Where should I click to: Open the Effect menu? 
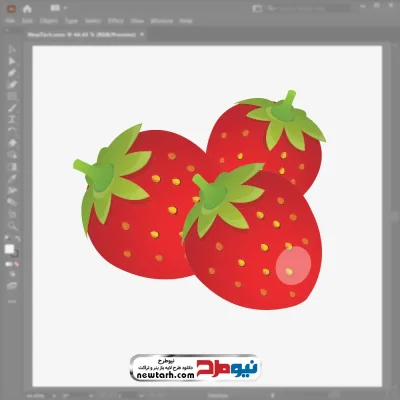pos(116,21)
